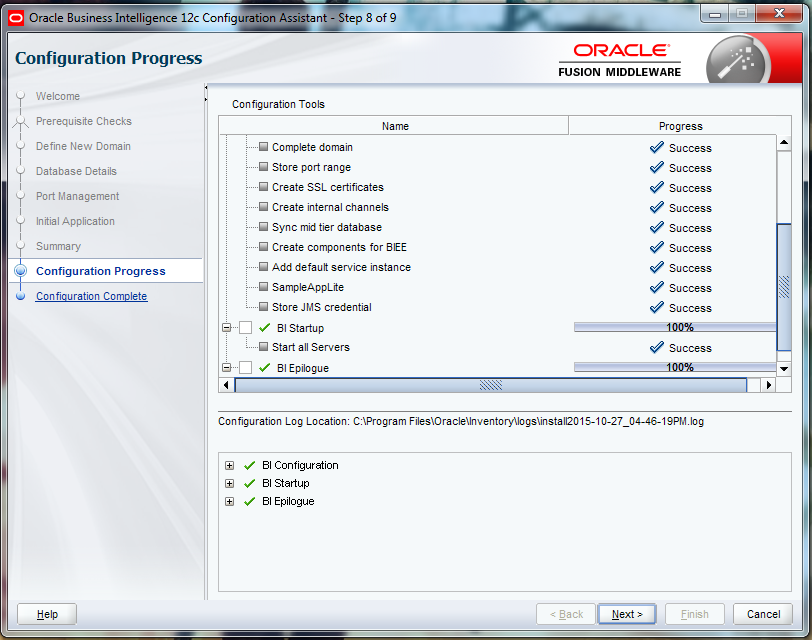Expand BI Configuration in the lower panel
This screenshot has width=812, height=640.
click(x=229, y=466)
